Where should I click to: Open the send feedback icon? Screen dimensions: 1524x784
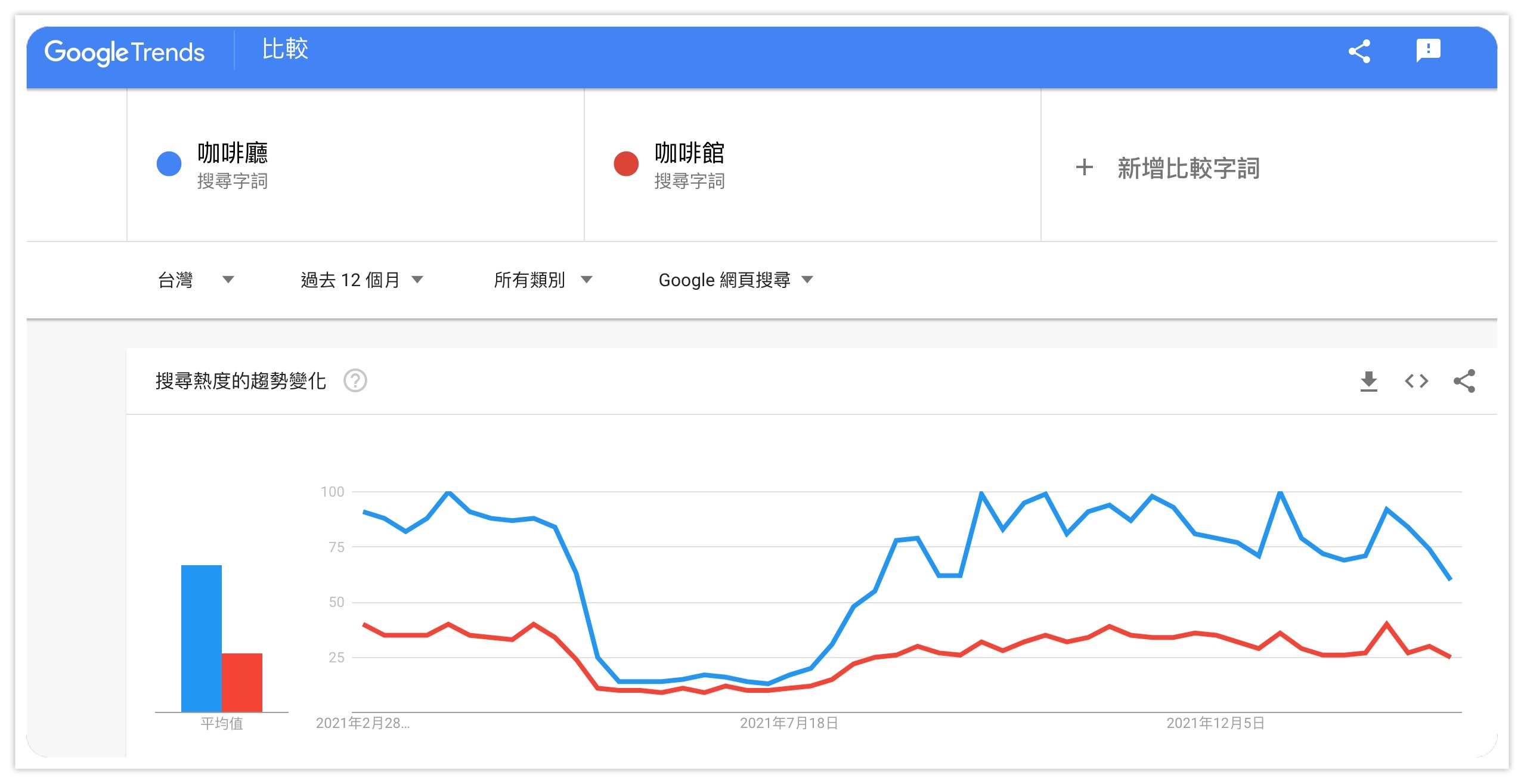(x=1428, y=51)
